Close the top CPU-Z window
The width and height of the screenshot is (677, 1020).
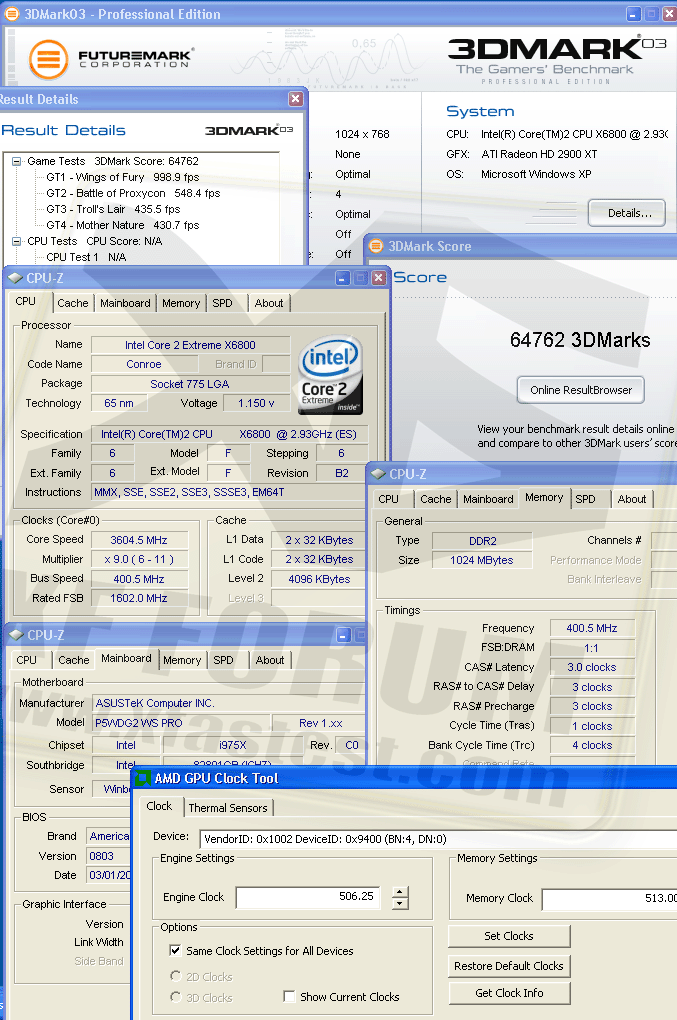coord(378,278)
